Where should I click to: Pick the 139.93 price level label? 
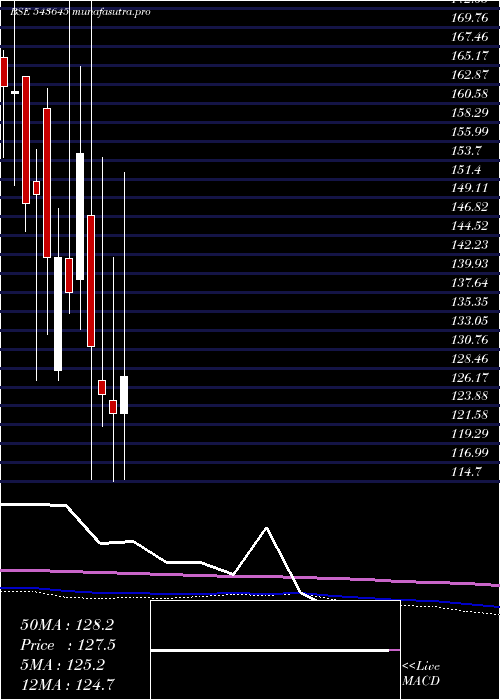[x=470, y=264]
